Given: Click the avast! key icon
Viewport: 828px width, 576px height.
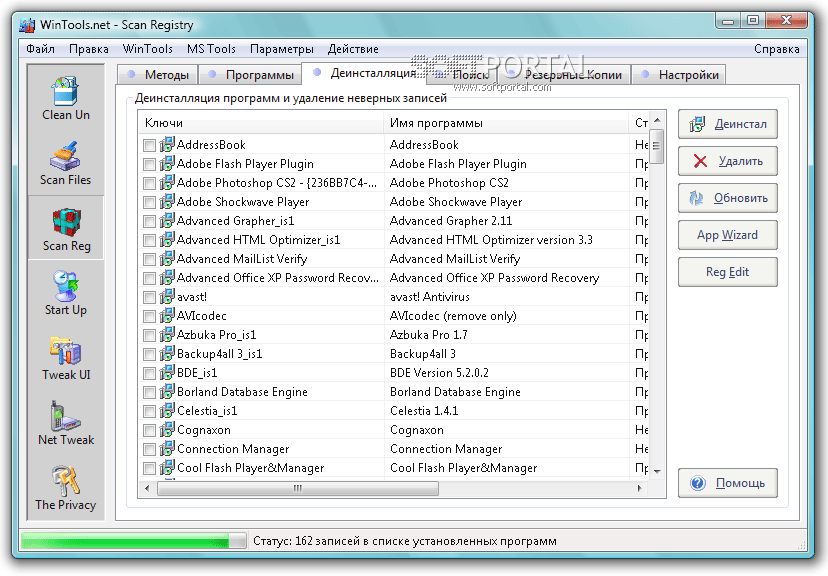Looking at the screenshot, I should (167, 296).
